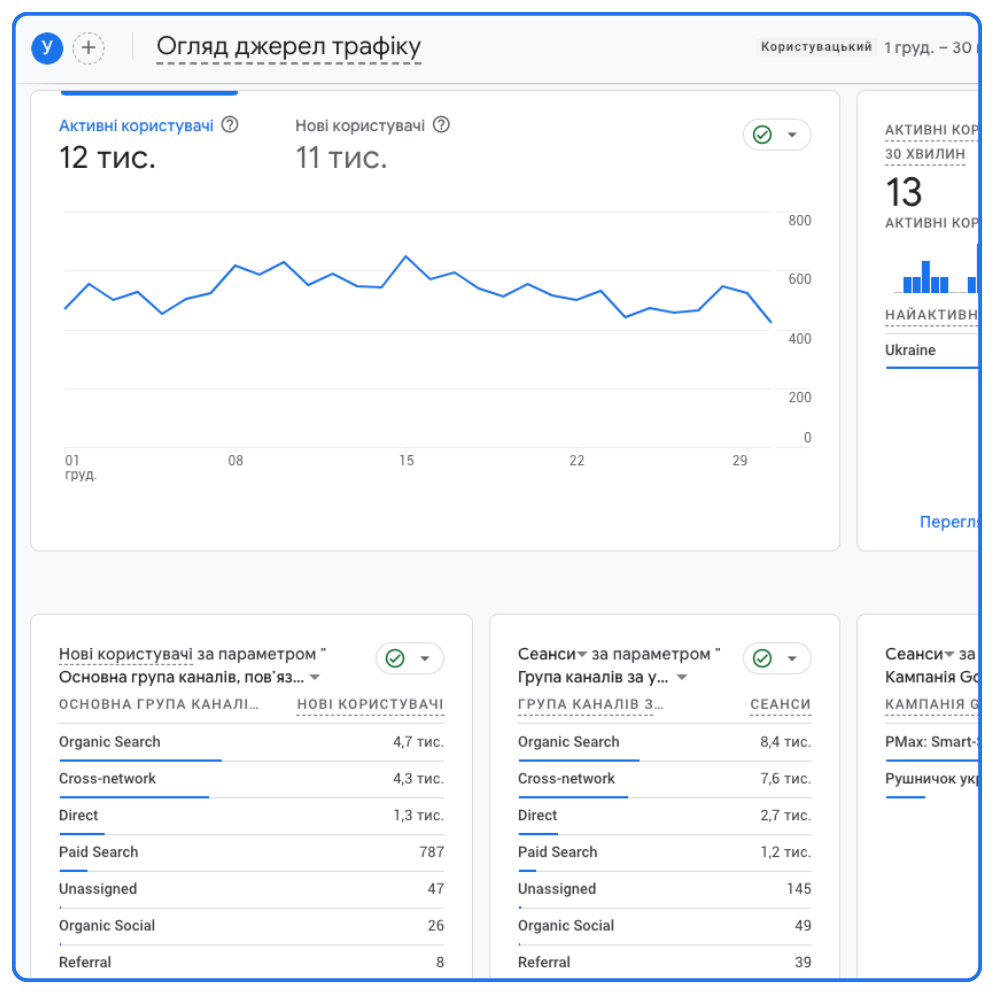
Task: Click the line chart peak near 15 груд.
Action: click(406, 257)
